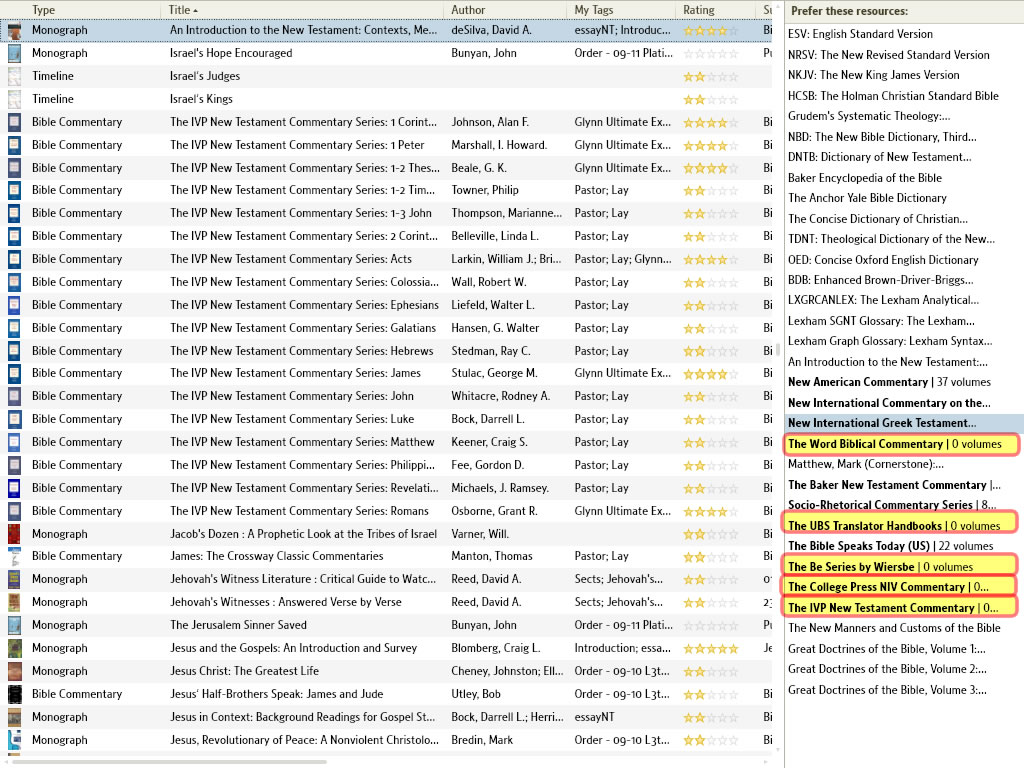1024x768 pixels.
Task: Set the star rating for The Jerusalem Sinner Saved
Action: coord(711,626)
